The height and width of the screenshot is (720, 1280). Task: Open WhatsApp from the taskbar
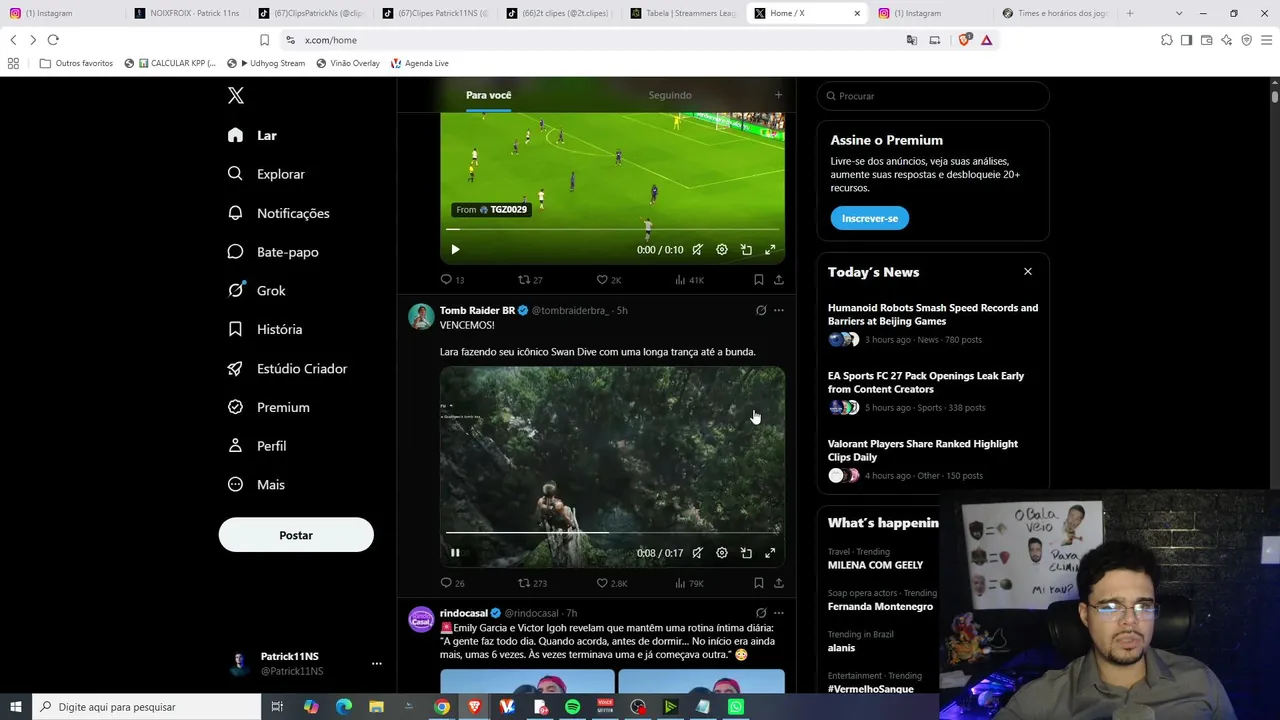736,707
